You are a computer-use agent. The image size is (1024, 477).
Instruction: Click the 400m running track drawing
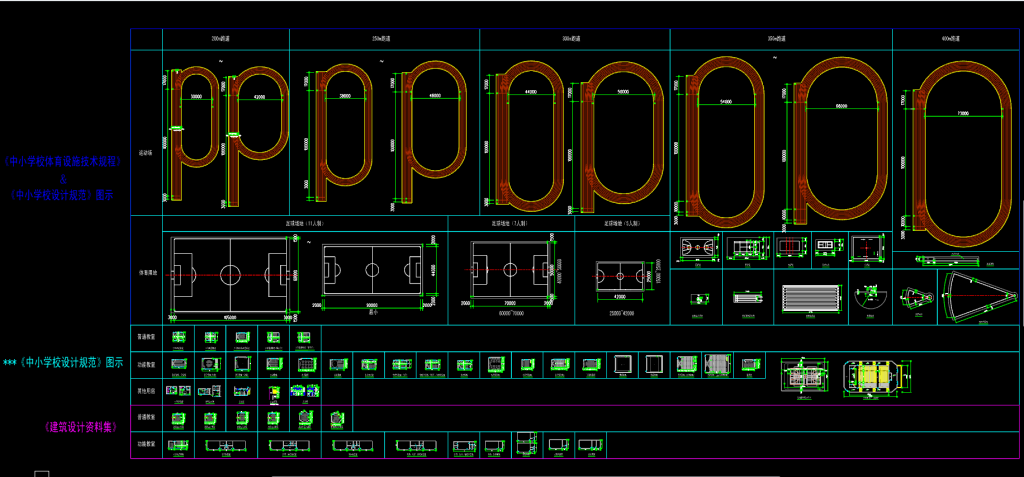pos(959,145)
